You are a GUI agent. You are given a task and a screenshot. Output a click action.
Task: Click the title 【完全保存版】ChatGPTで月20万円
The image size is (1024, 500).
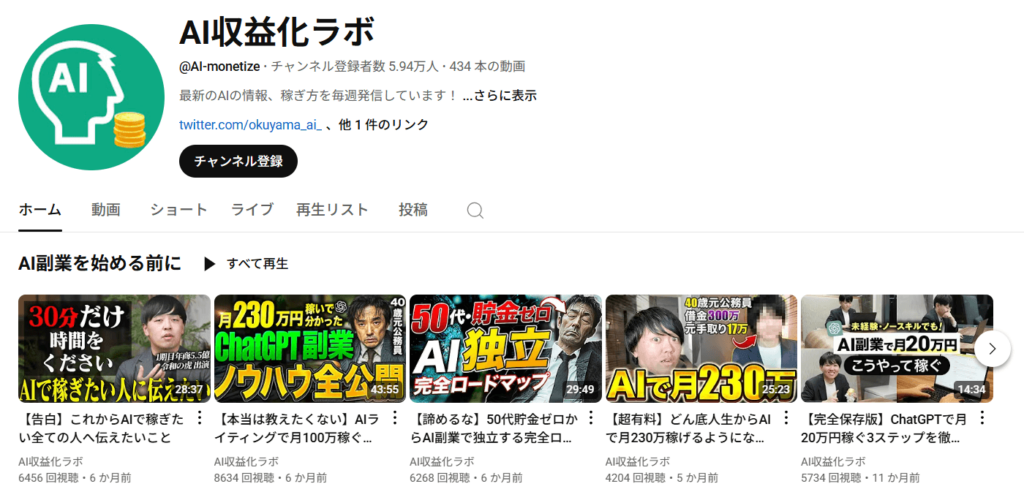coord(885,428)
